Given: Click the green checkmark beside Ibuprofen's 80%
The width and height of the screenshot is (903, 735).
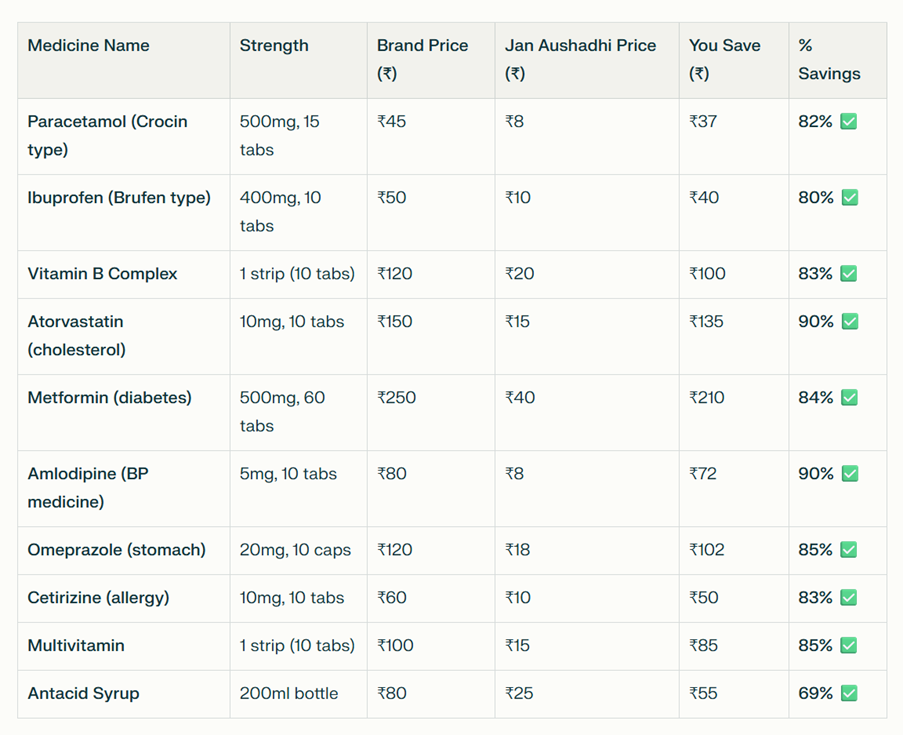Looking at the screenshot, I should pos(849,198).
